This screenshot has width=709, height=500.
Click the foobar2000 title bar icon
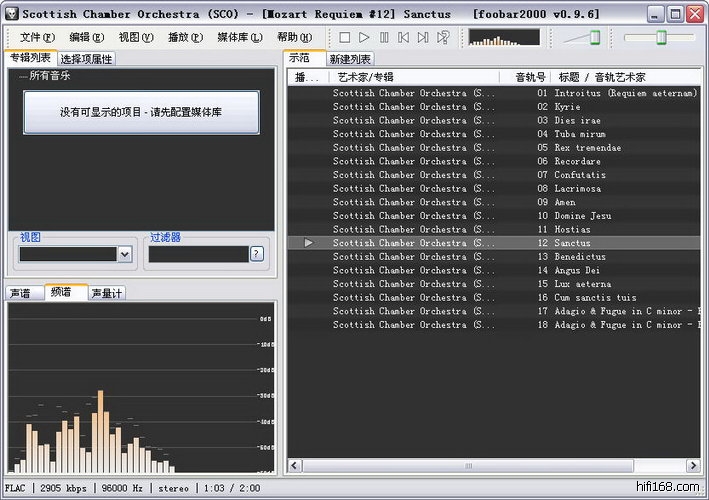click(x=11, y=14)
